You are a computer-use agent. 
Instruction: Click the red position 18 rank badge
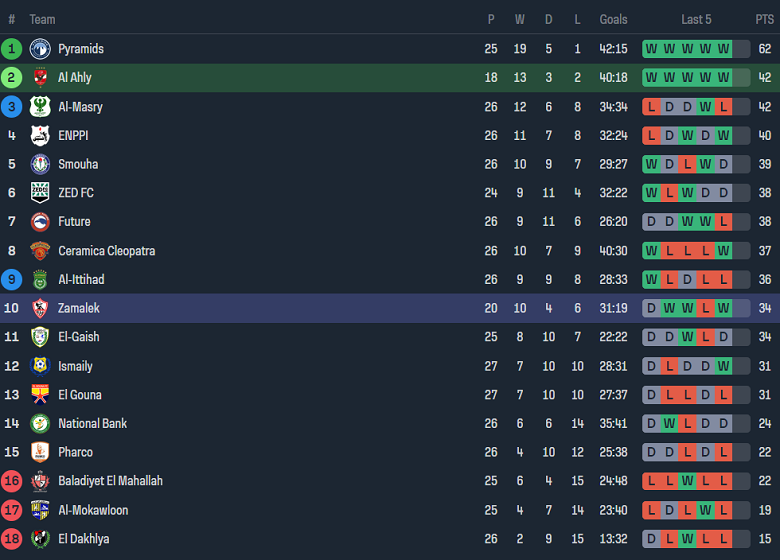coord(12,539)
